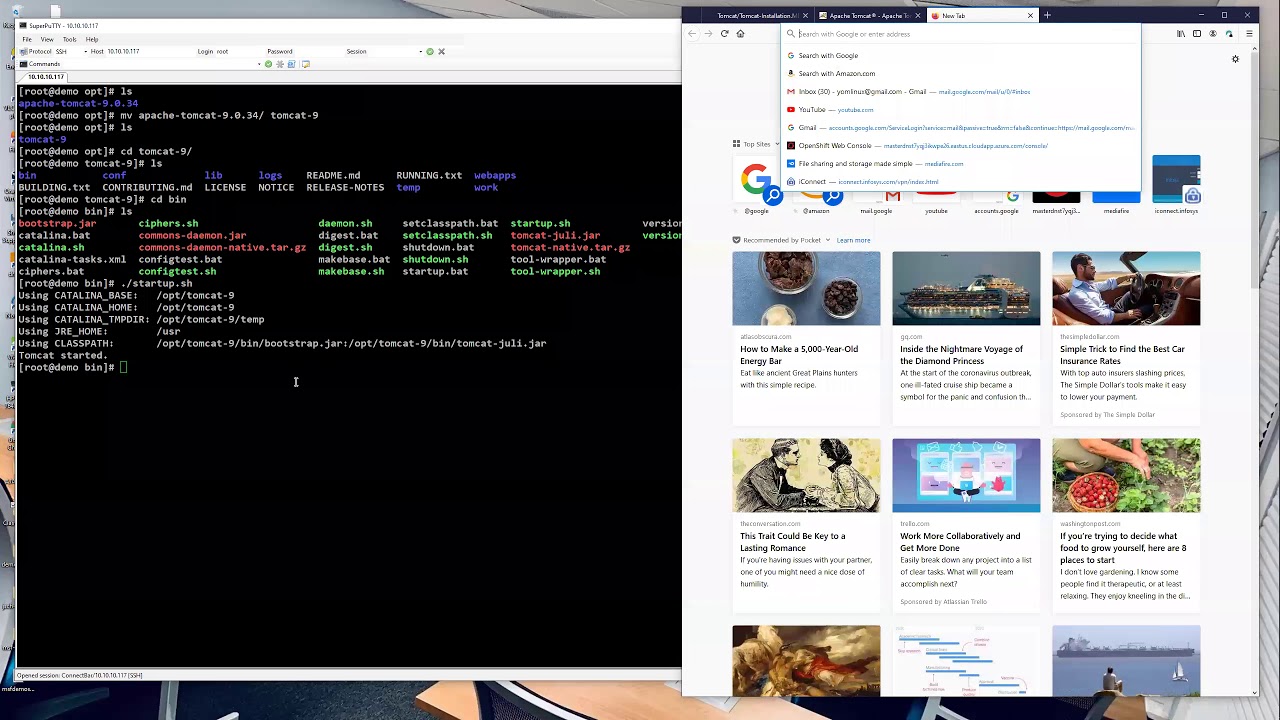Go to Firefox home page icon
The image size is (1280, 720).
coord(740,34)
